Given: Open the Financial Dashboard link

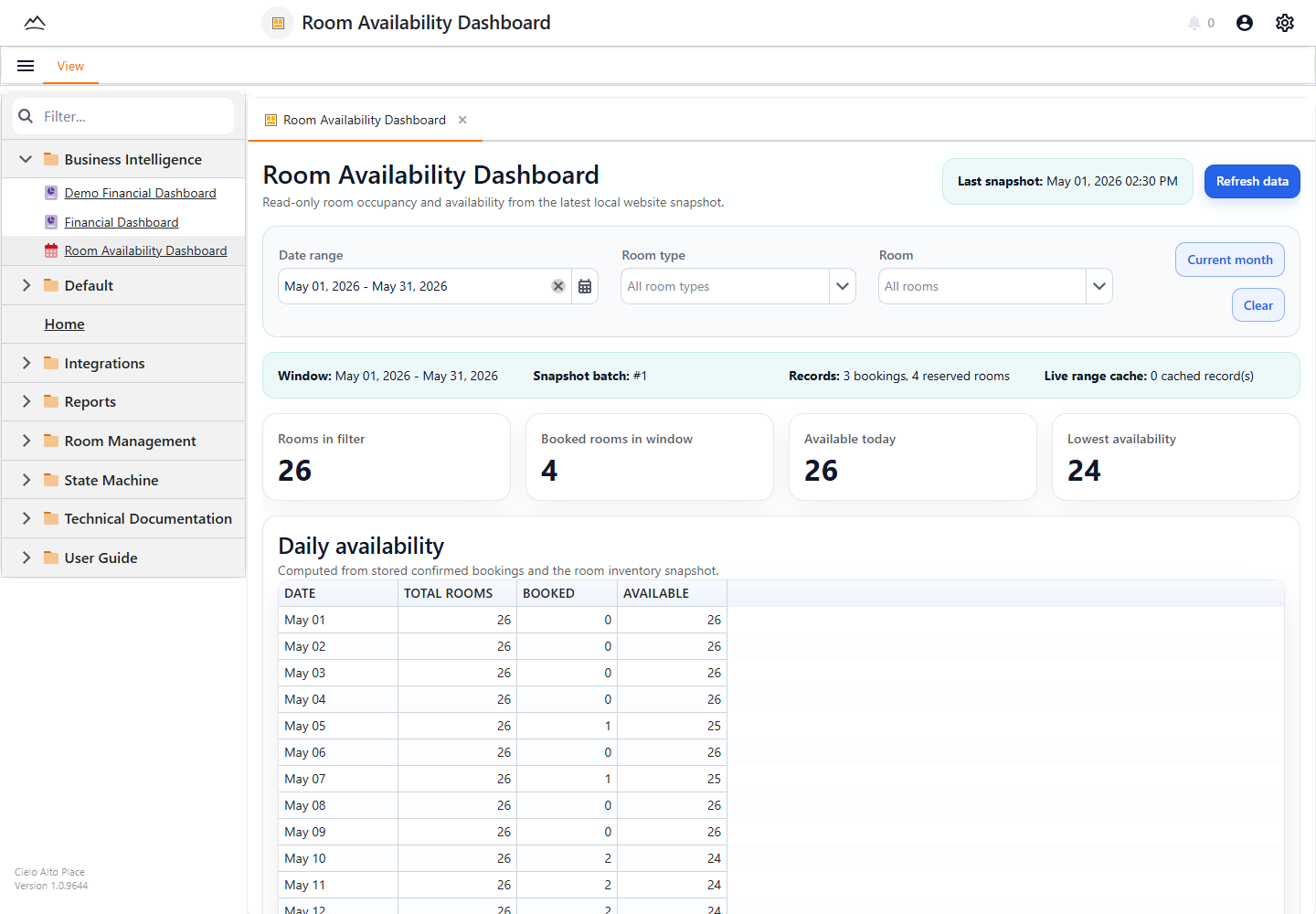Looking at the screenshot, I should [x=122, y=222].
